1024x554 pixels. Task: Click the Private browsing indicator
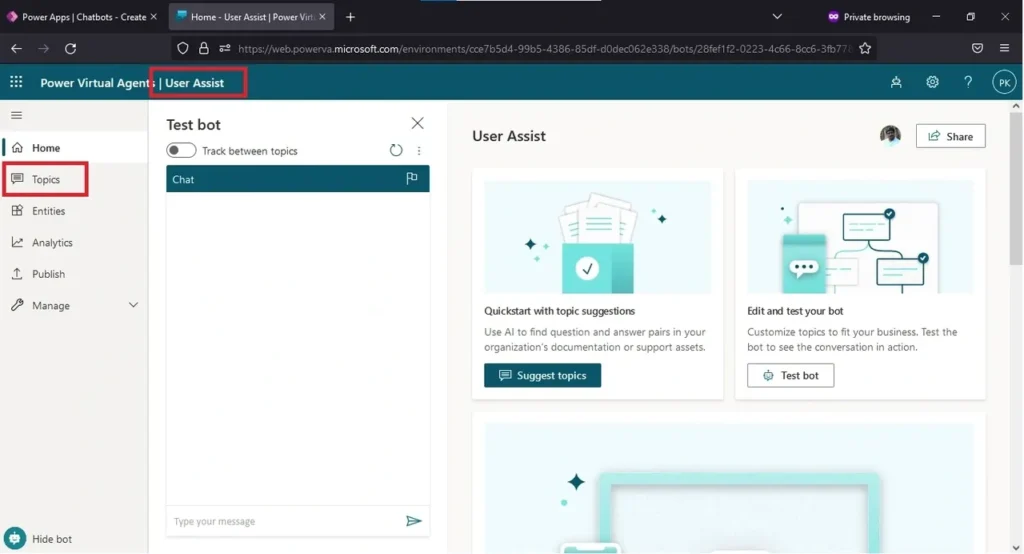869,17
